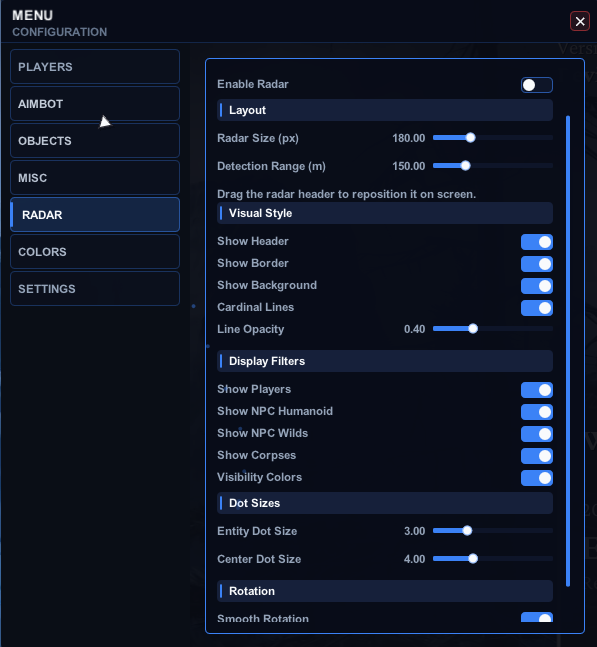Collapse the Layout section header
This screenshot has width=597, height=647.
(385, 110)
